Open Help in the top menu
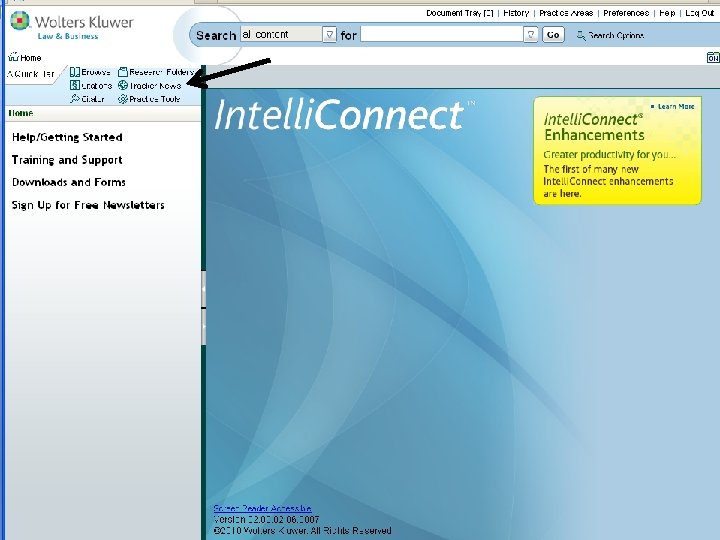 (x=667, y=13)
